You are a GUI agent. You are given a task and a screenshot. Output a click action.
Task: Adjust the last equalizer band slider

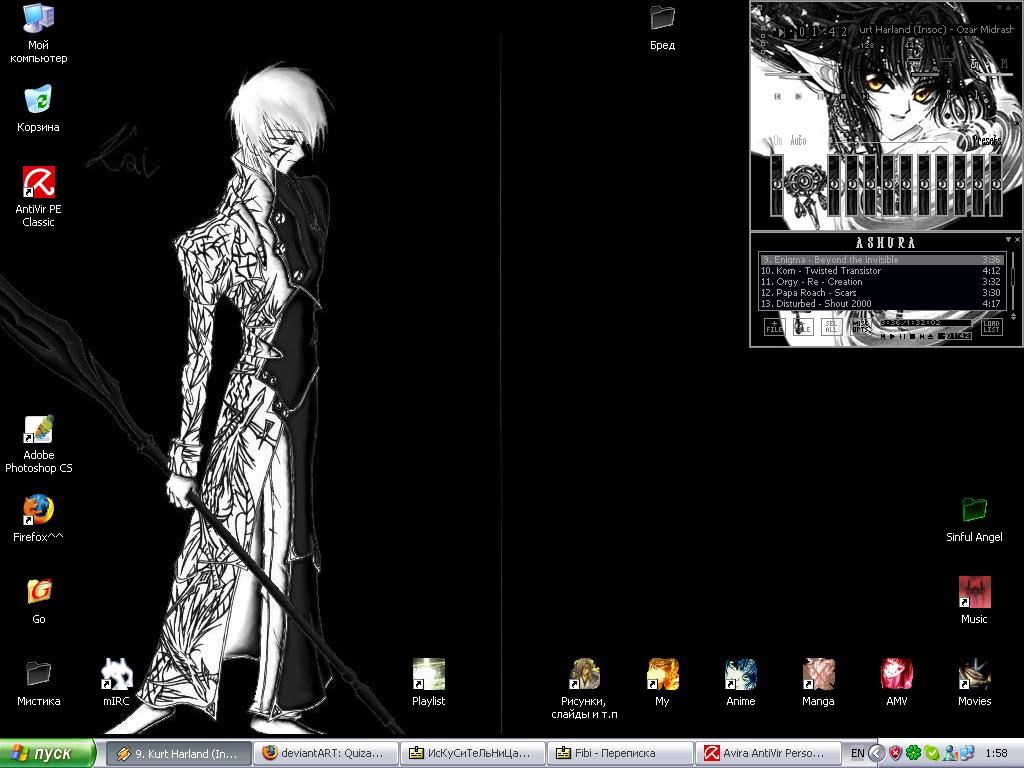coord(995,185)
